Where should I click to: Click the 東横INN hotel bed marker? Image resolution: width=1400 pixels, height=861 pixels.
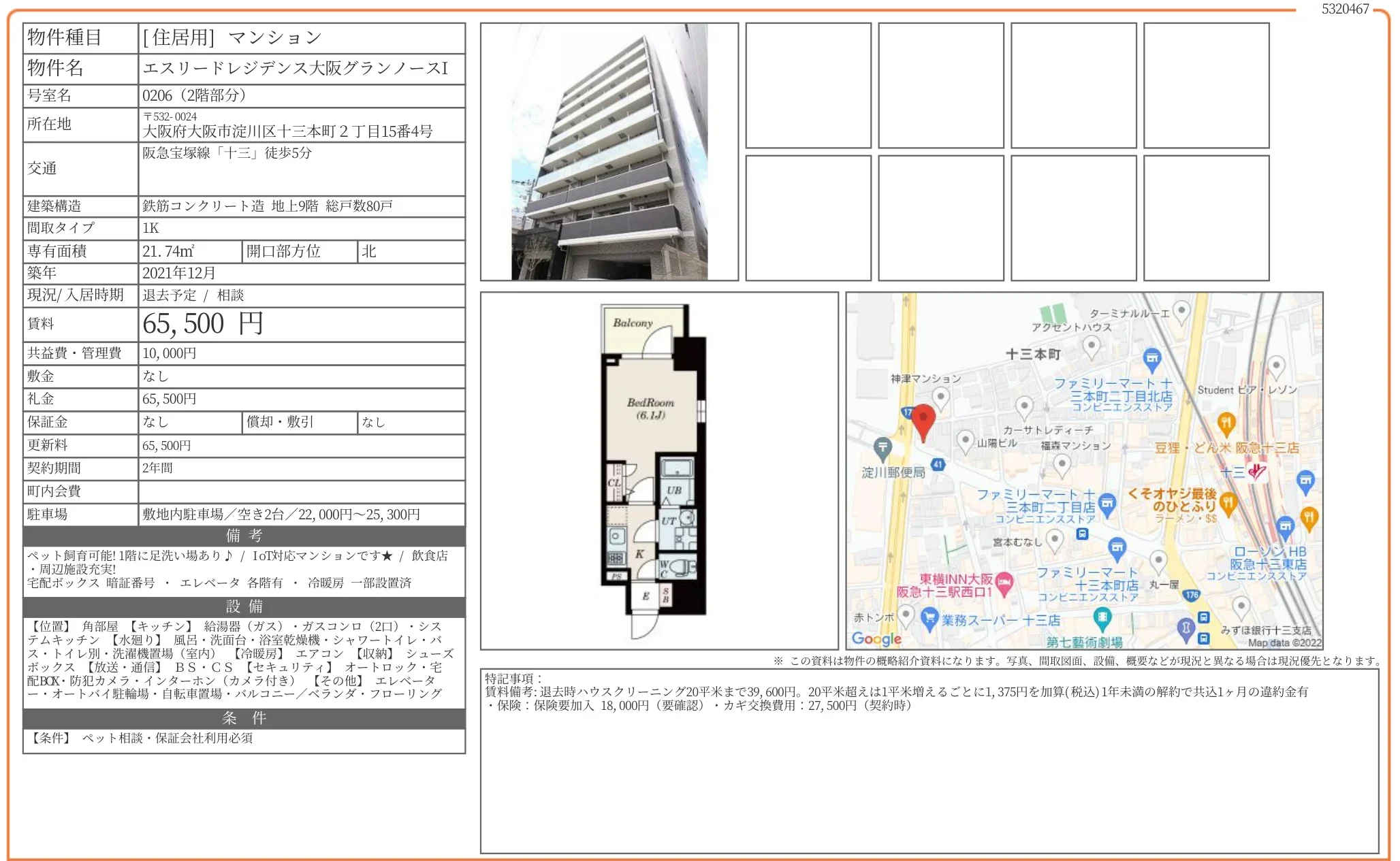[1005, 582]
